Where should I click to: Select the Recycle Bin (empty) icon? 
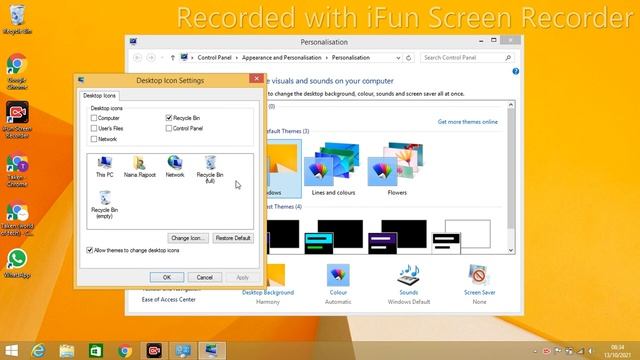click(104, 205)
